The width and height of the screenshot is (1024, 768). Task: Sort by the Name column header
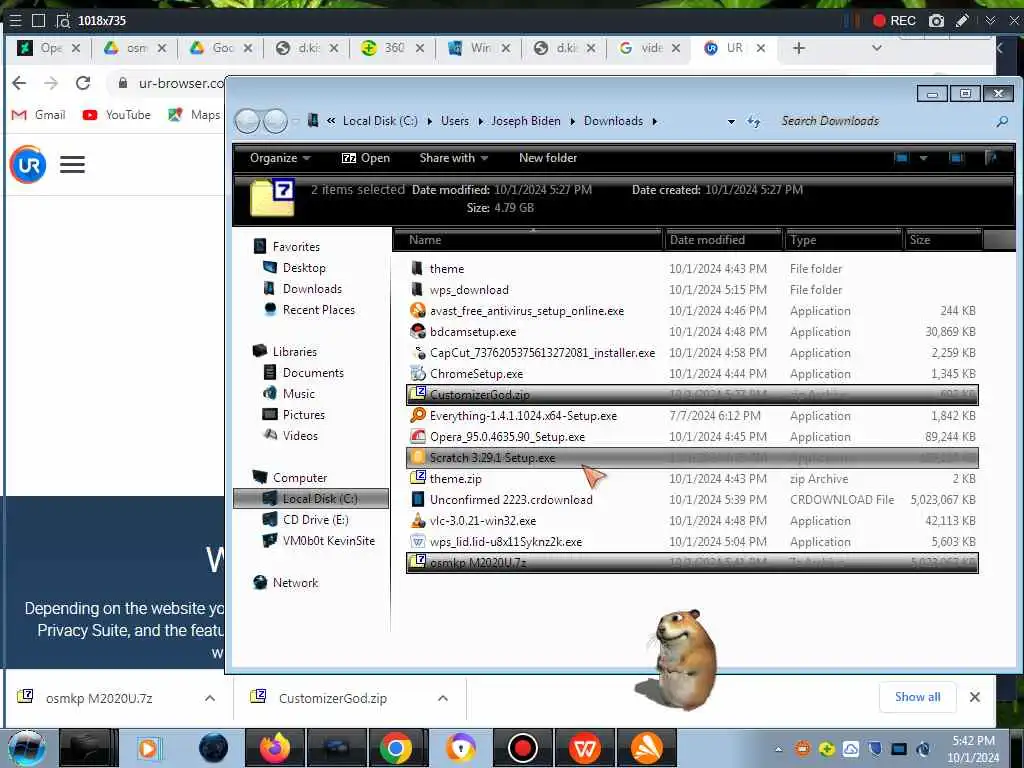[x=528, y=240]
